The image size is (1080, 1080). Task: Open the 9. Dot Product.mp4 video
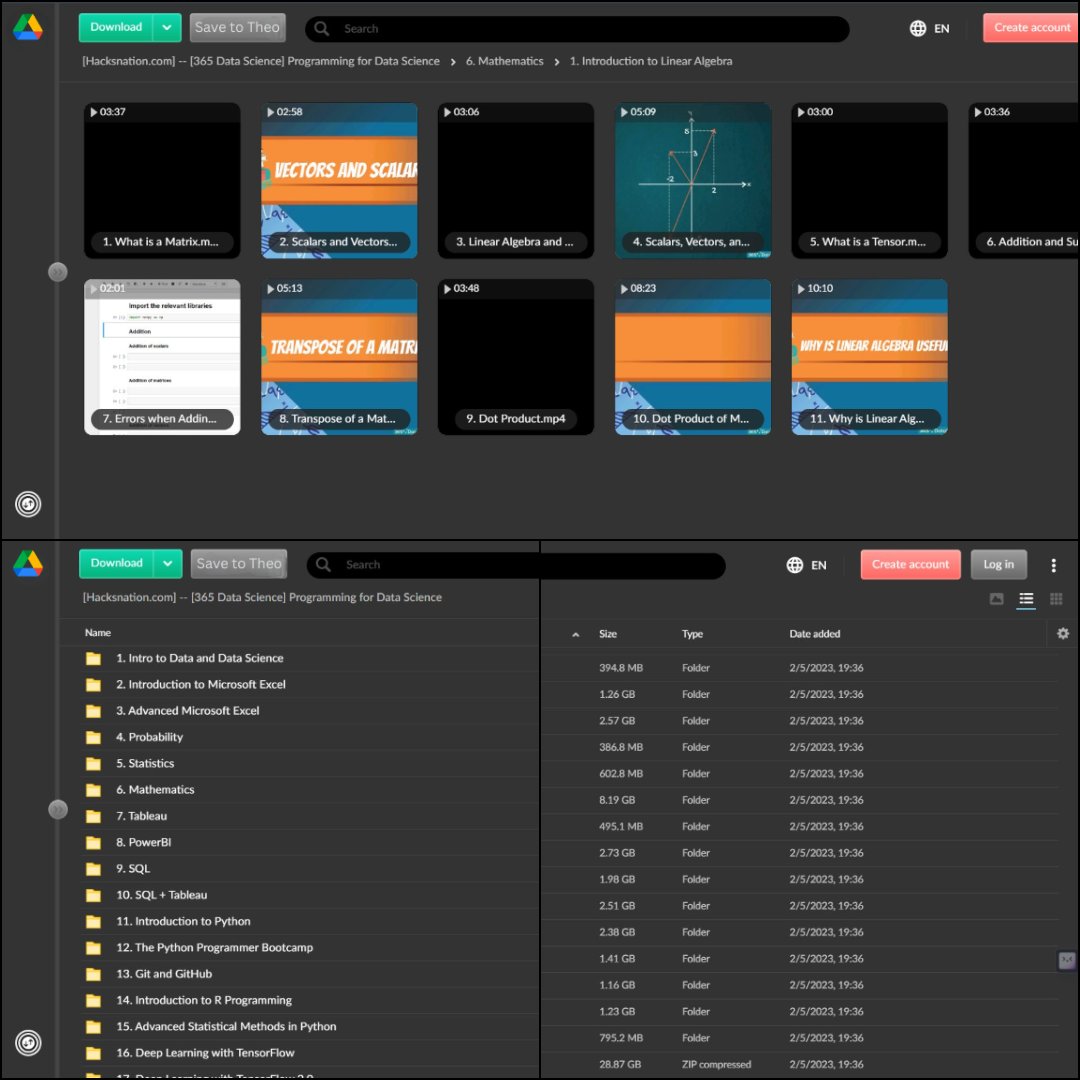[515, 357]
